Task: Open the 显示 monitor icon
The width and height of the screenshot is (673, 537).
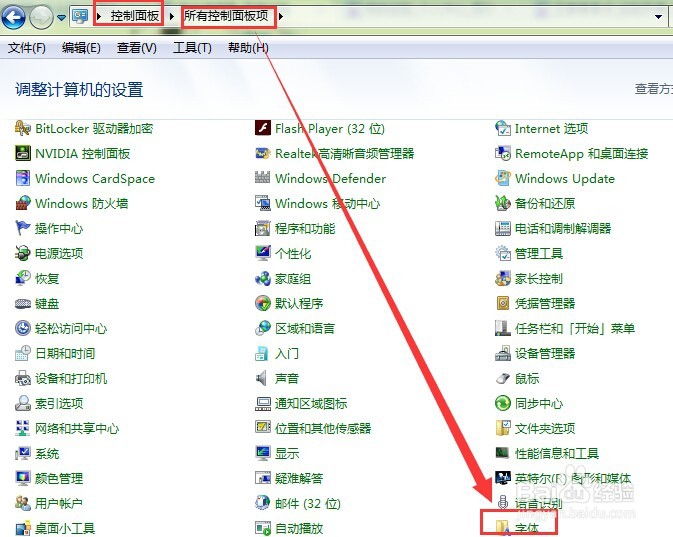Action: [263, 453]
